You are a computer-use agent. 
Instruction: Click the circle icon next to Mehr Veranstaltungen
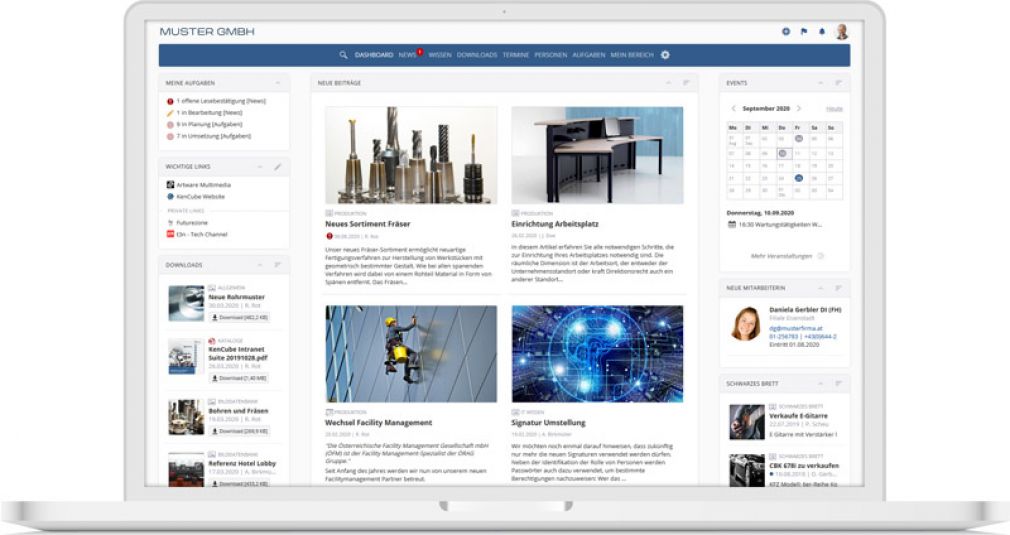[x=821, y=256]
